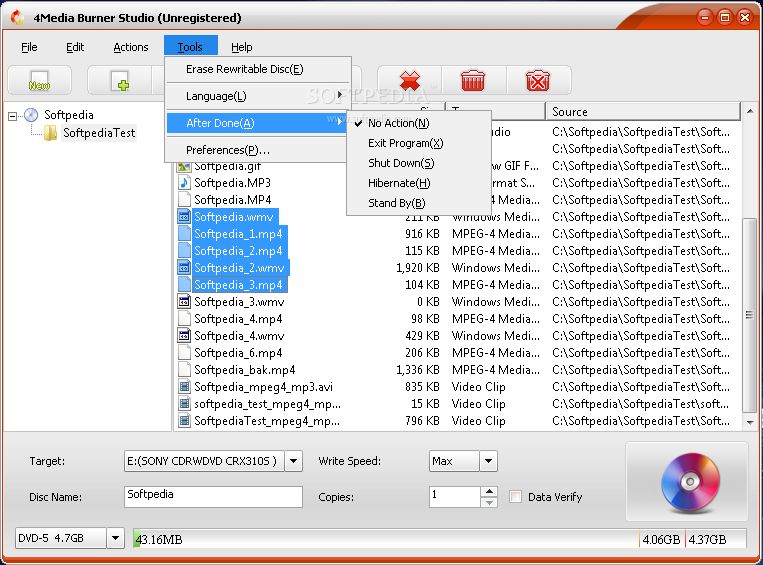Image resolution: width=763 pixels, height=565 pixels.
Task: Click the Softpedia_4.mp4 blank file icon
Action: (184, 319)
